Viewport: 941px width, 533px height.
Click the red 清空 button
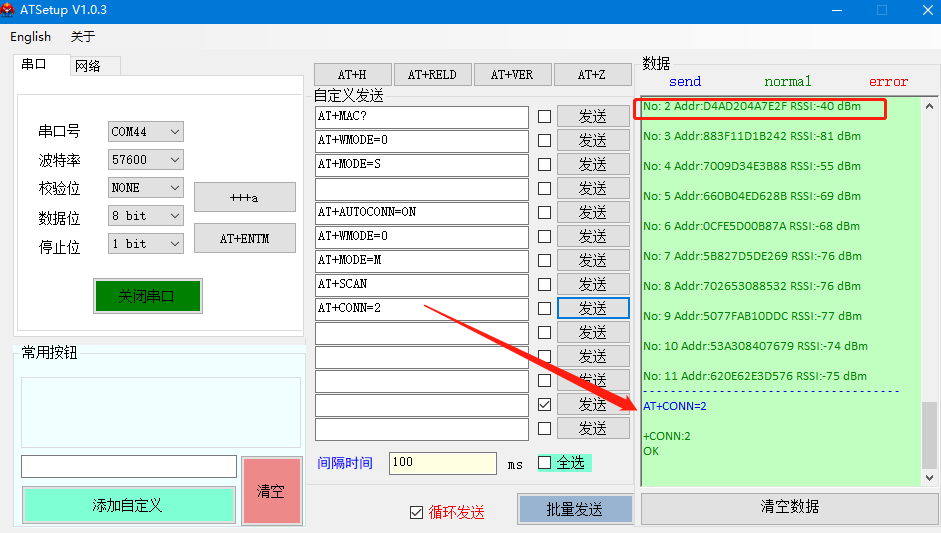[271, 491]
